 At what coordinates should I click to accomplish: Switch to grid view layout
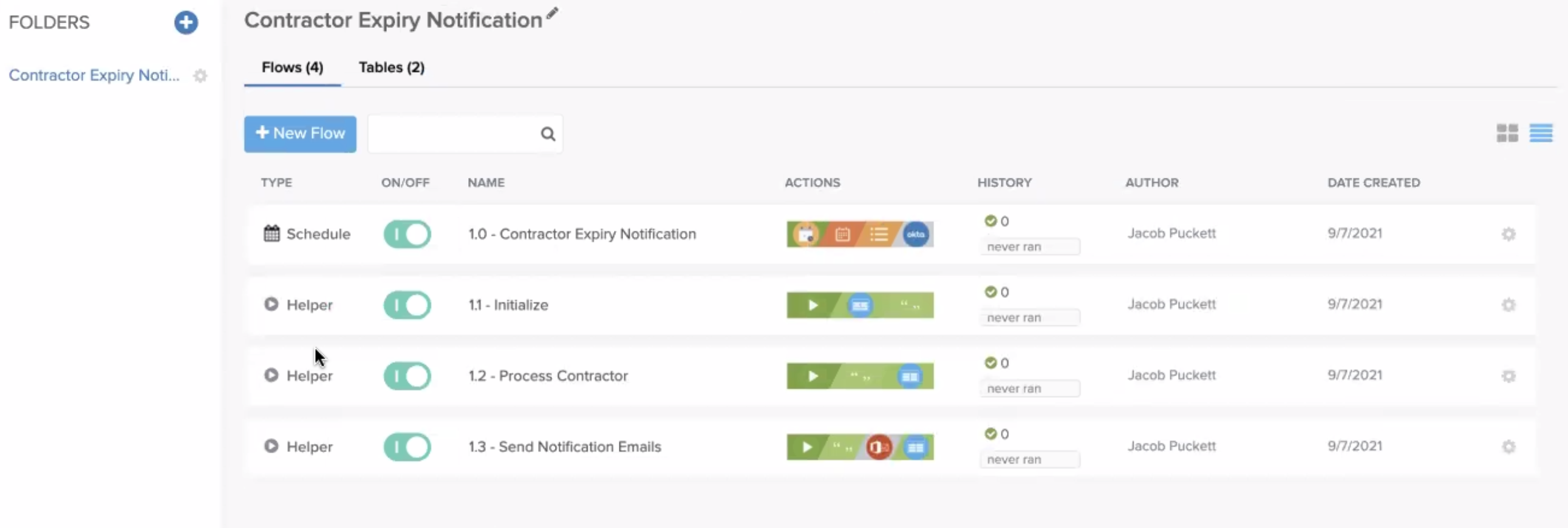(1507, 133)
